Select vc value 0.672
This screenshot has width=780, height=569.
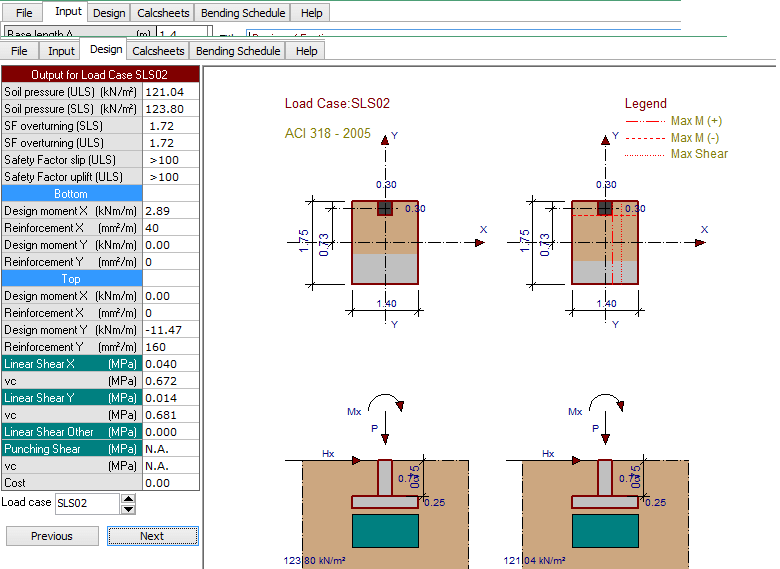coord(171,381)
